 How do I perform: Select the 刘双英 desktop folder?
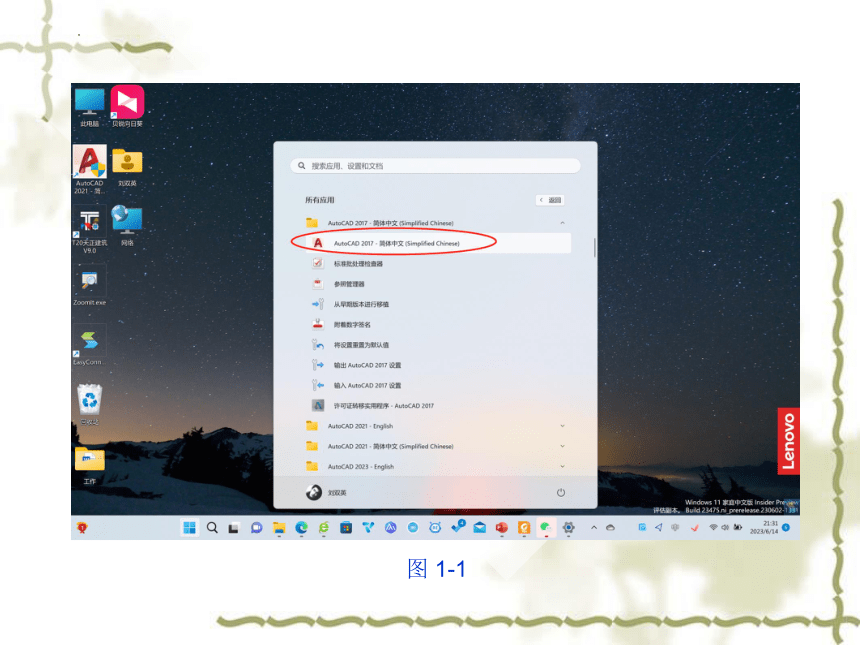pos(127,167)
